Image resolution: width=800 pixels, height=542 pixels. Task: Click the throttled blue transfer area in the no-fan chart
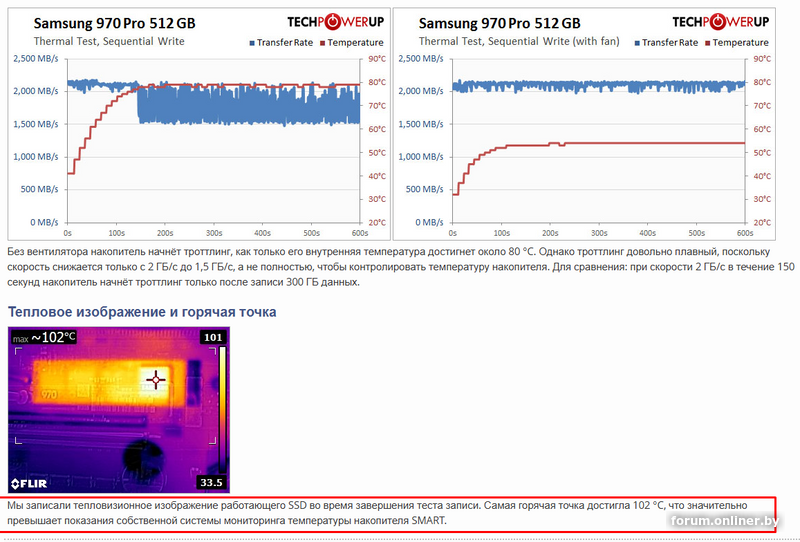(x=248, y=106)
